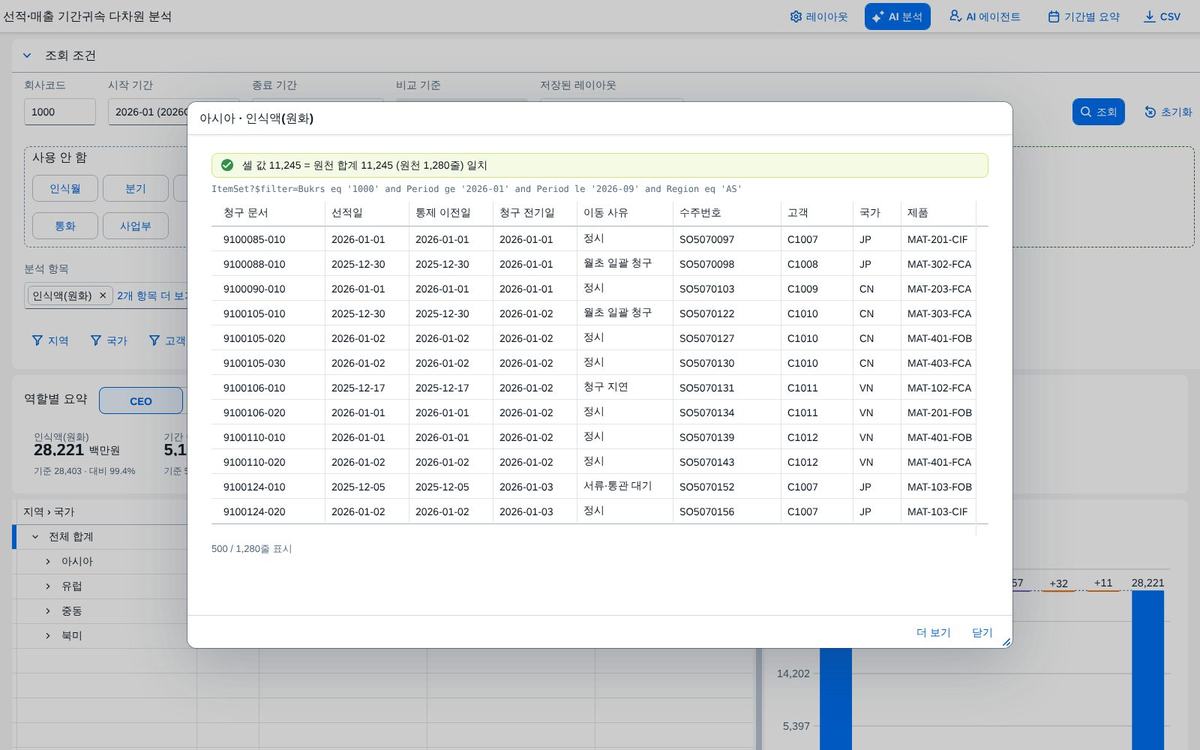
Task: Open the 기간별 요약 calendar icon
Action: click(1053, 17)
